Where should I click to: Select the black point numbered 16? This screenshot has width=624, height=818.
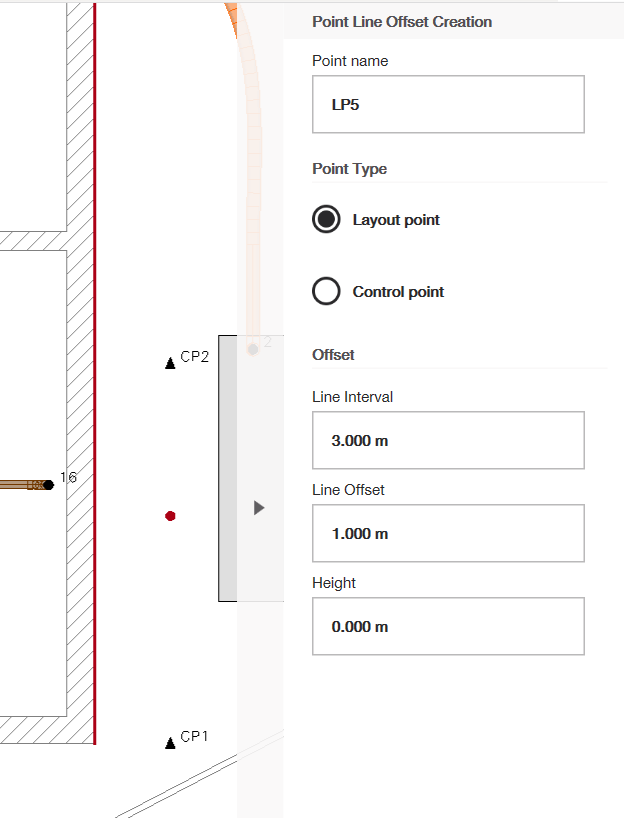pyautogui.click(x=48, y=485)
